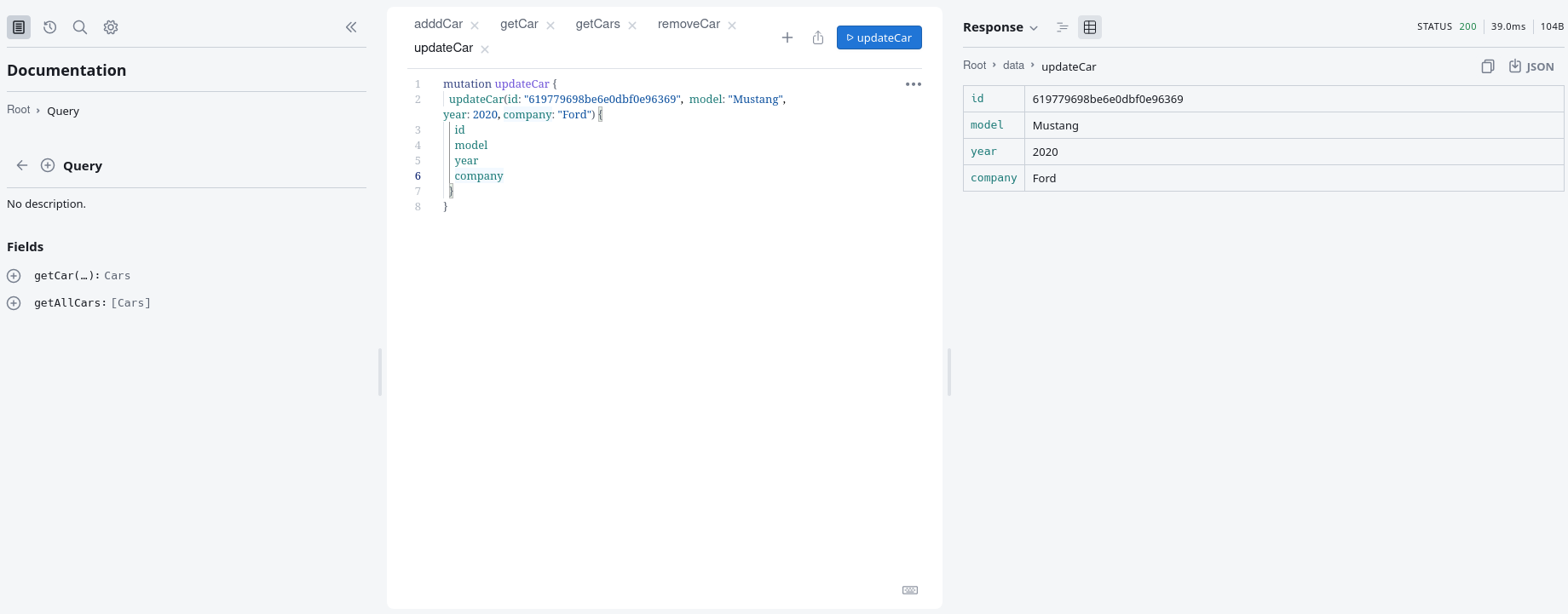Add getAllCars field with plus circle
The height and width of the screenshot is (614, 1568).
coord(14,303)
